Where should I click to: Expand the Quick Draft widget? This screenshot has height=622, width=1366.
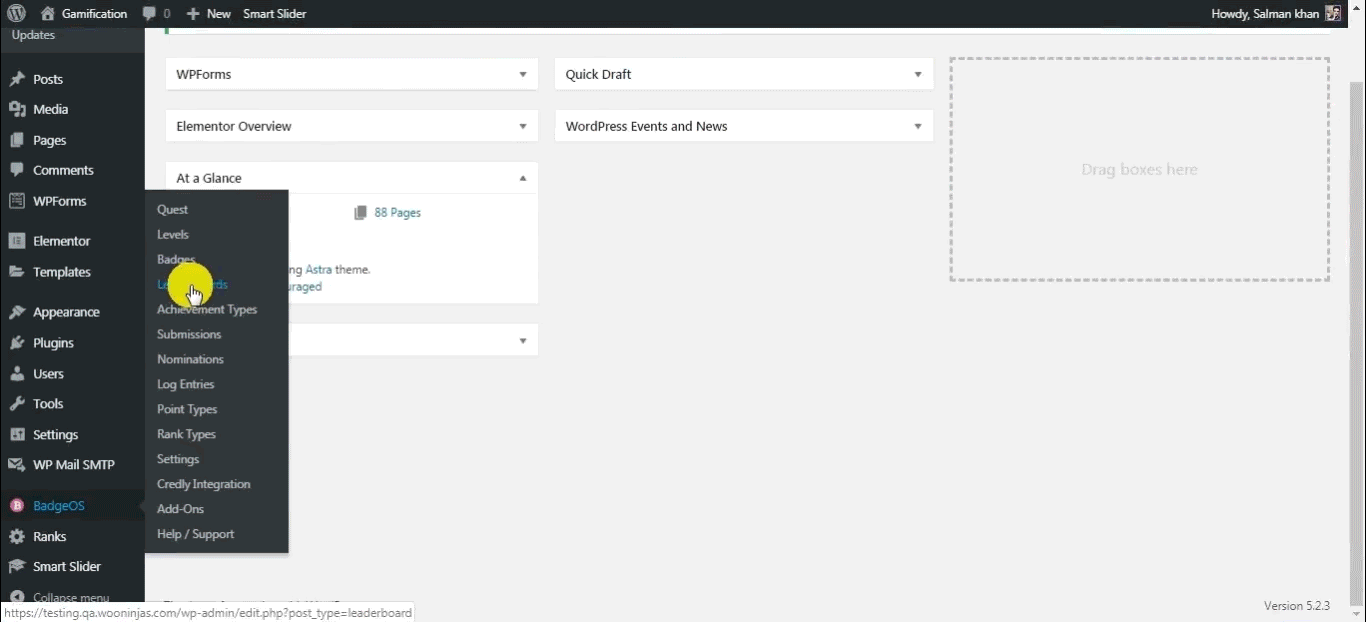click(x=918, y=74)
